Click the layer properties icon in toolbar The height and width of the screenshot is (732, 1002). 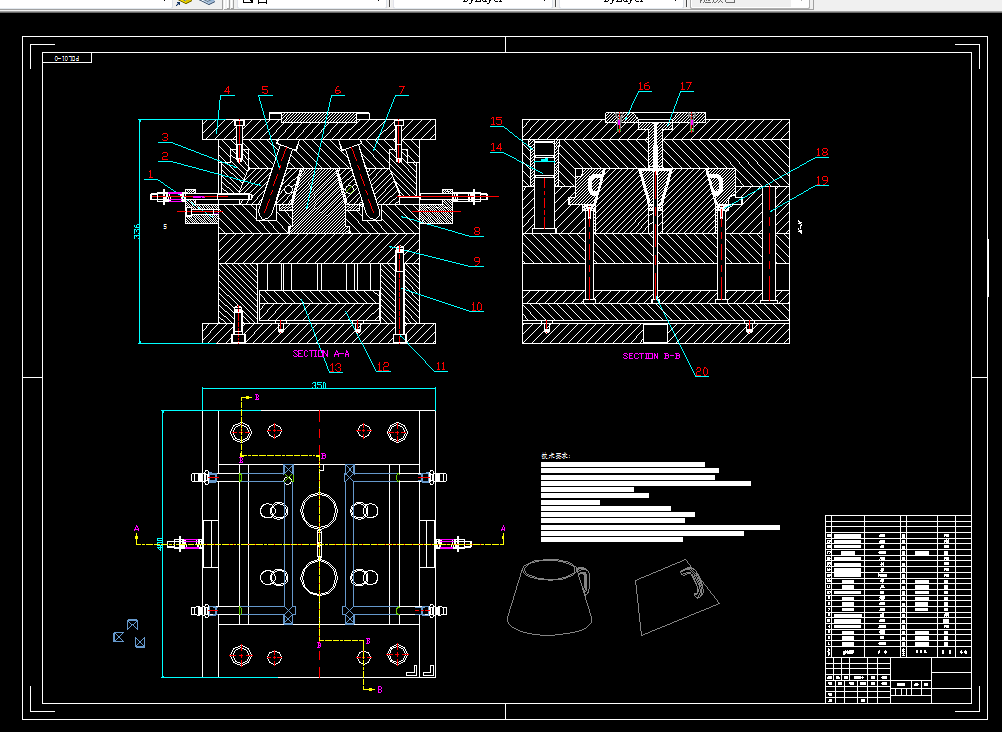click(x=184, y=3)
